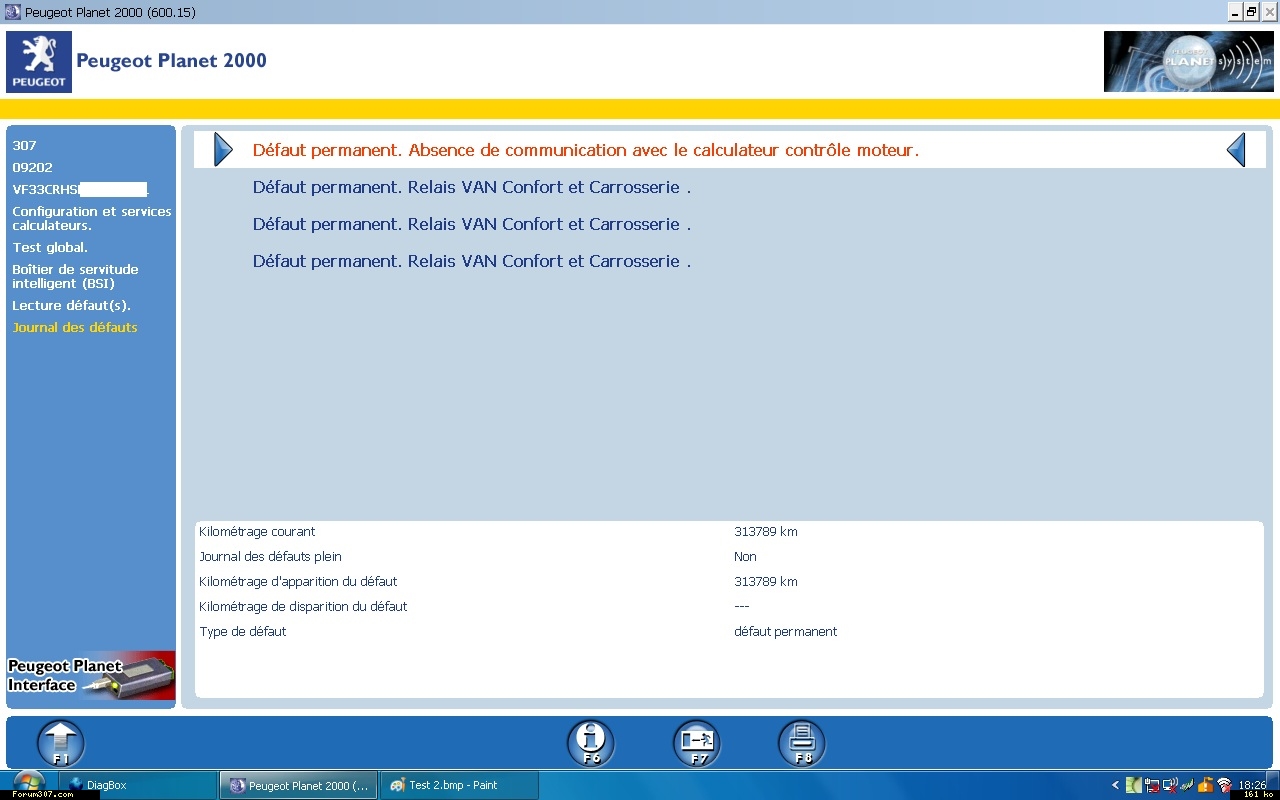Go to the 307 vehicle entry

coord(24,145)
